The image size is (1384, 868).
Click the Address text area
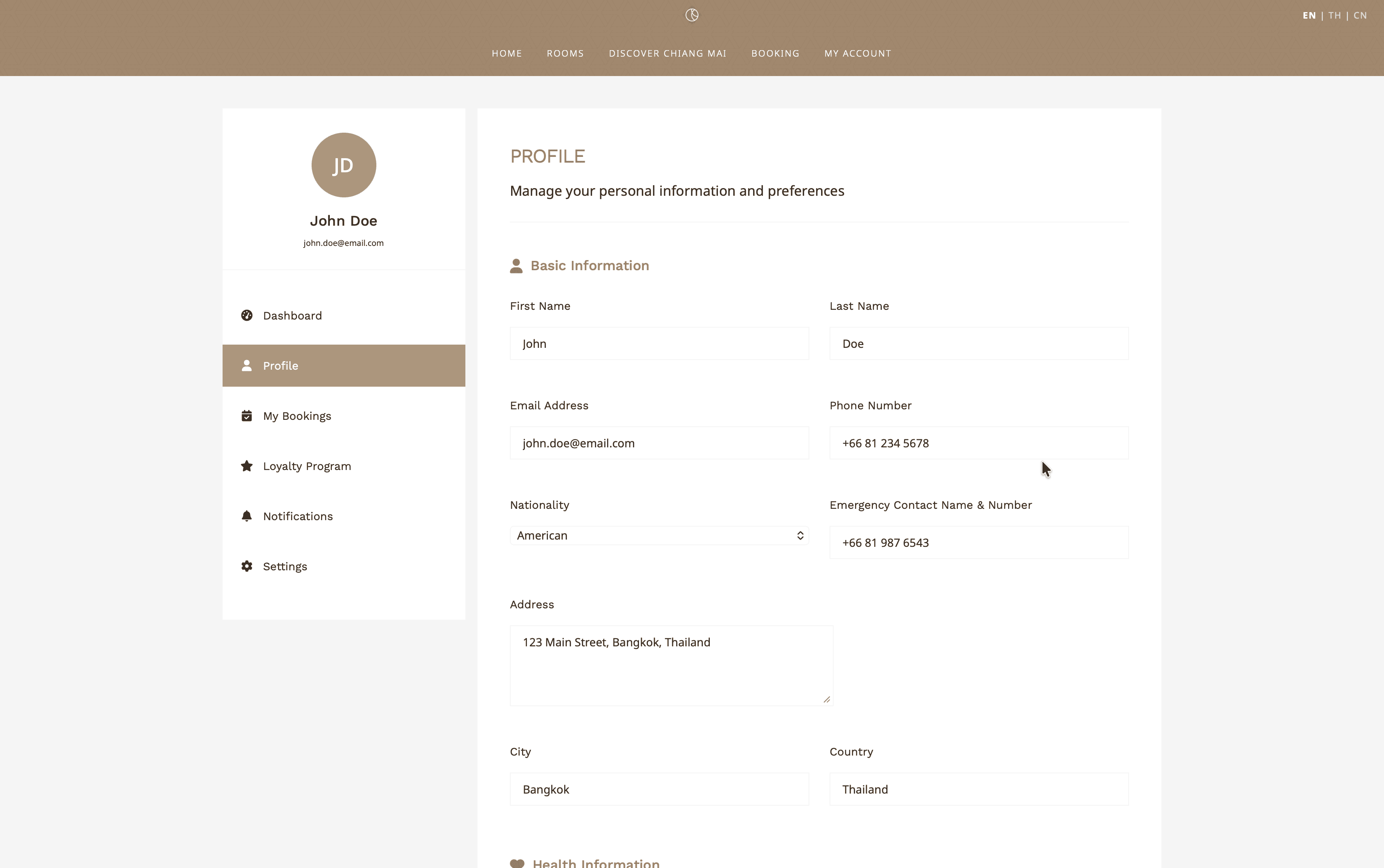(671, 666)
